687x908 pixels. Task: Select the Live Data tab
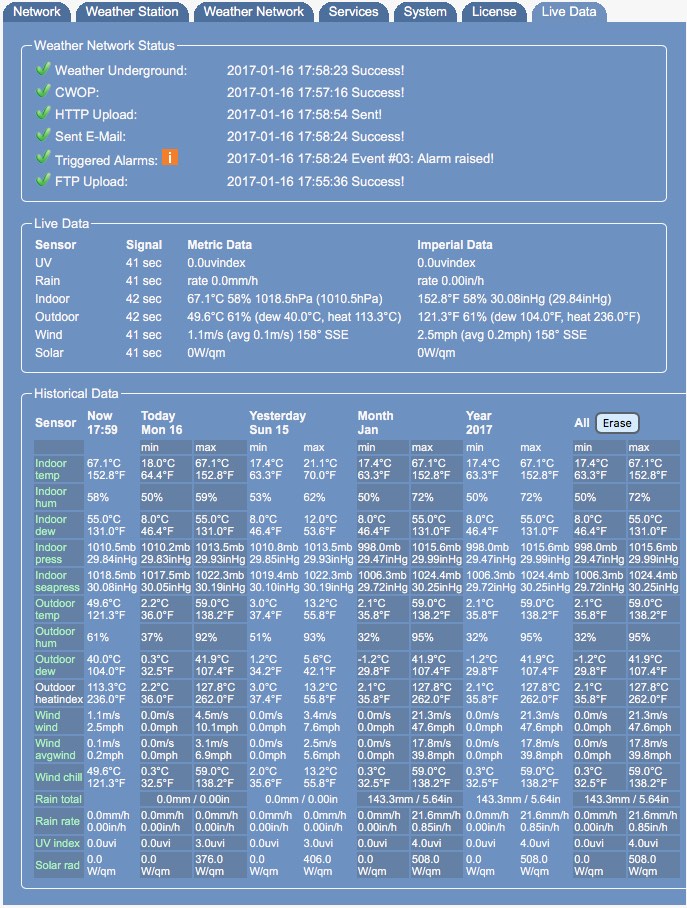568,12
